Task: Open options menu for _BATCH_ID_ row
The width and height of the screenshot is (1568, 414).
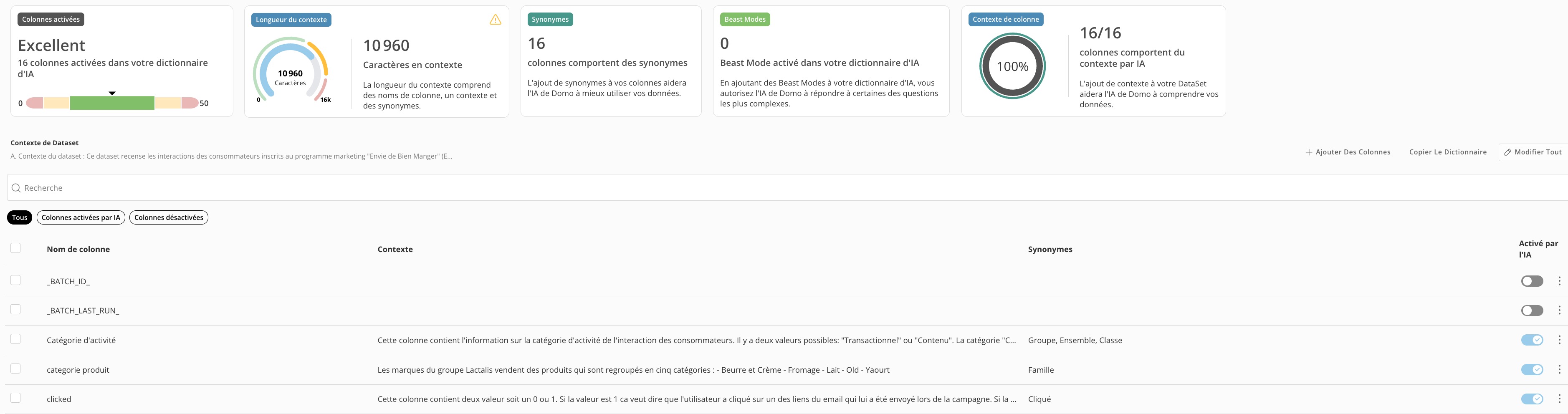Action: (1559, 281)
